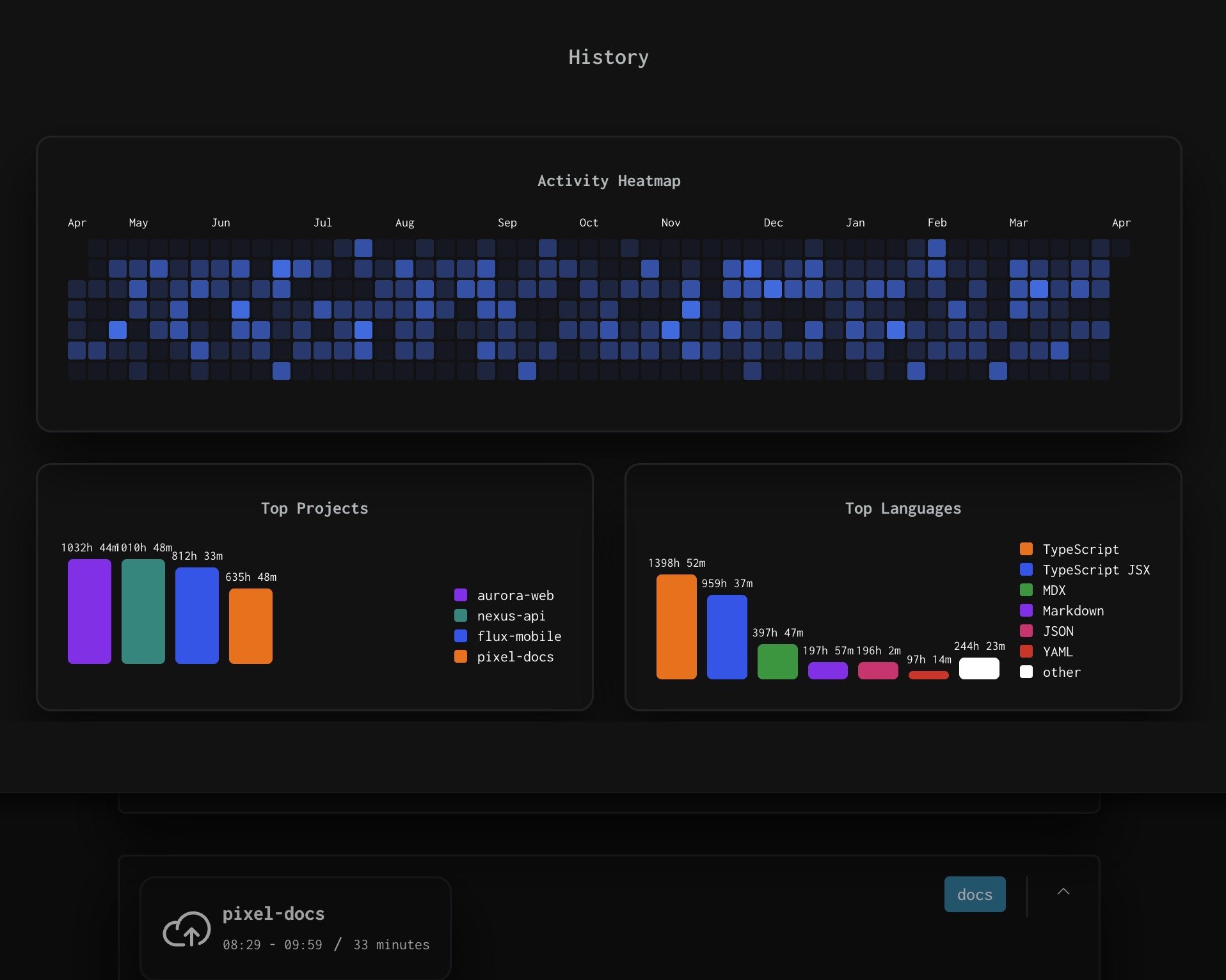
Task: Click the white other languages bar
Action: point(978,668)
